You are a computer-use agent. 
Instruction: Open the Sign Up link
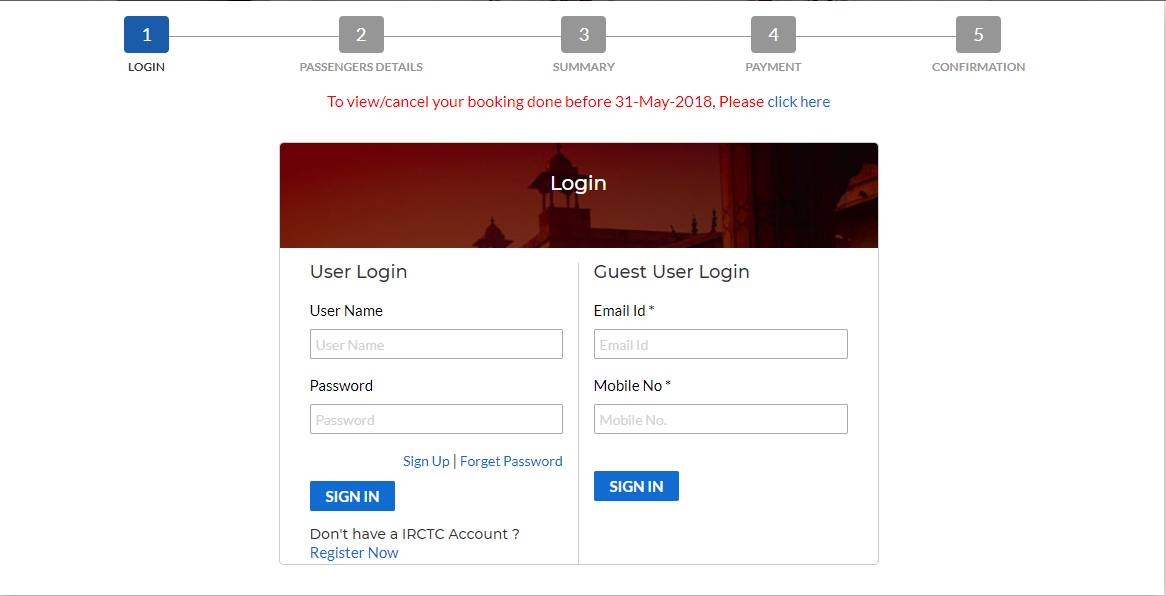tap(426, 461)
